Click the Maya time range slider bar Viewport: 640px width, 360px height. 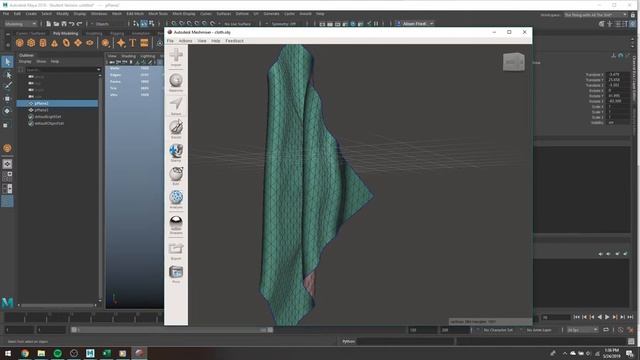tap(172, 330)
